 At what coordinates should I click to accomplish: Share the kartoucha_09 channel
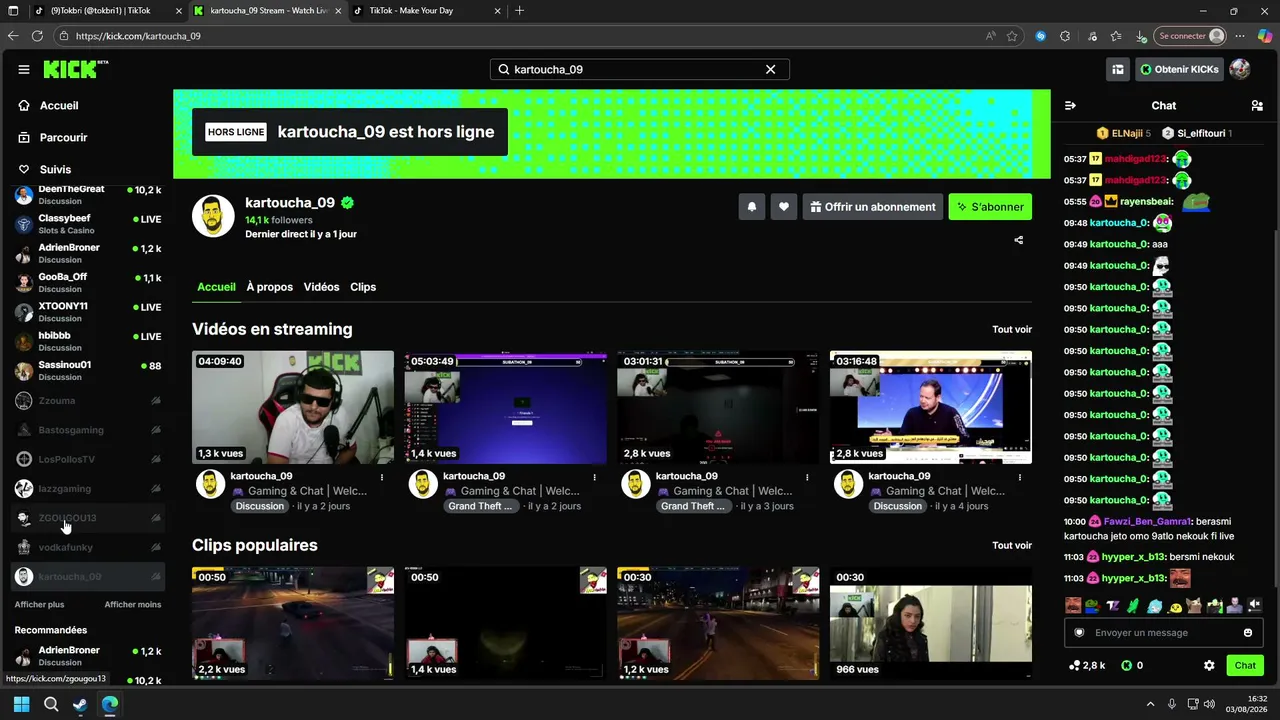[1019, 240]
